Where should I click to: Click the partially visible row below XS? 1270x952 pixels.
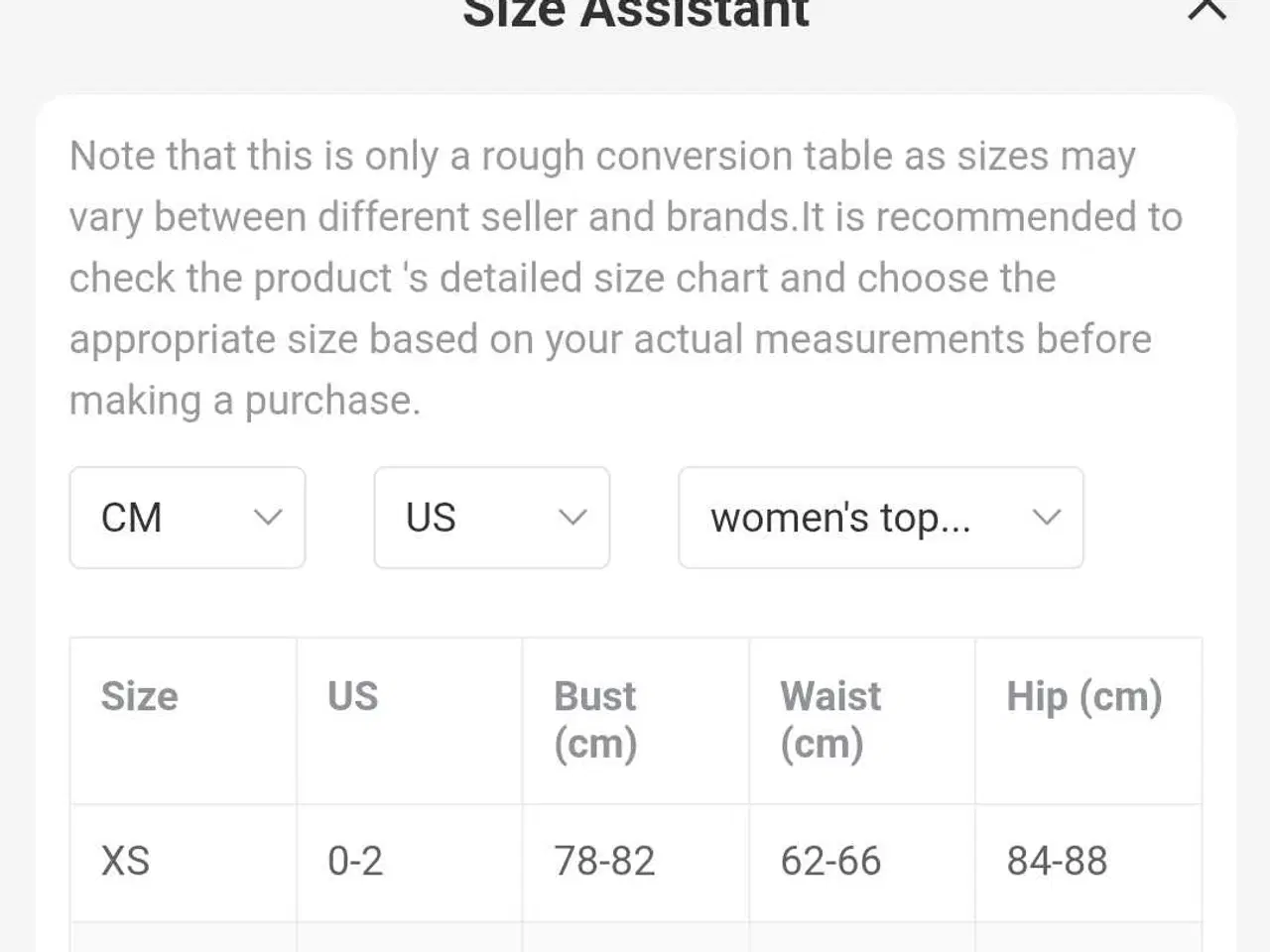pyautogui.click(x=635, y=938)
